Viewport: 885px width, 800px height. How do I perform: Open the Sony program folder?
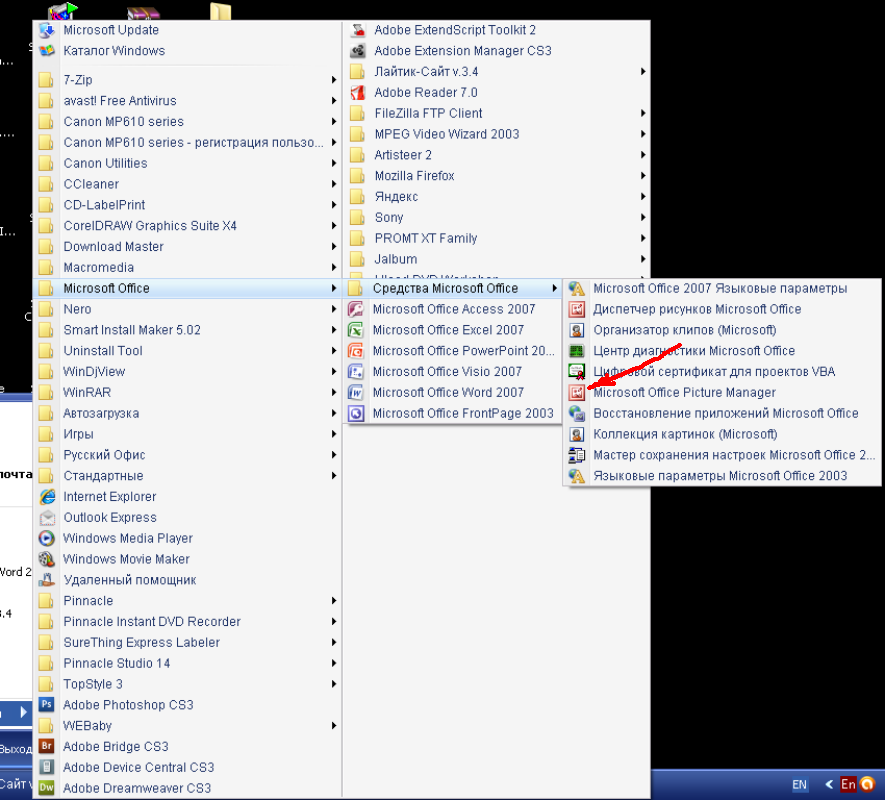pyautogui.click(x=496, y=217)
